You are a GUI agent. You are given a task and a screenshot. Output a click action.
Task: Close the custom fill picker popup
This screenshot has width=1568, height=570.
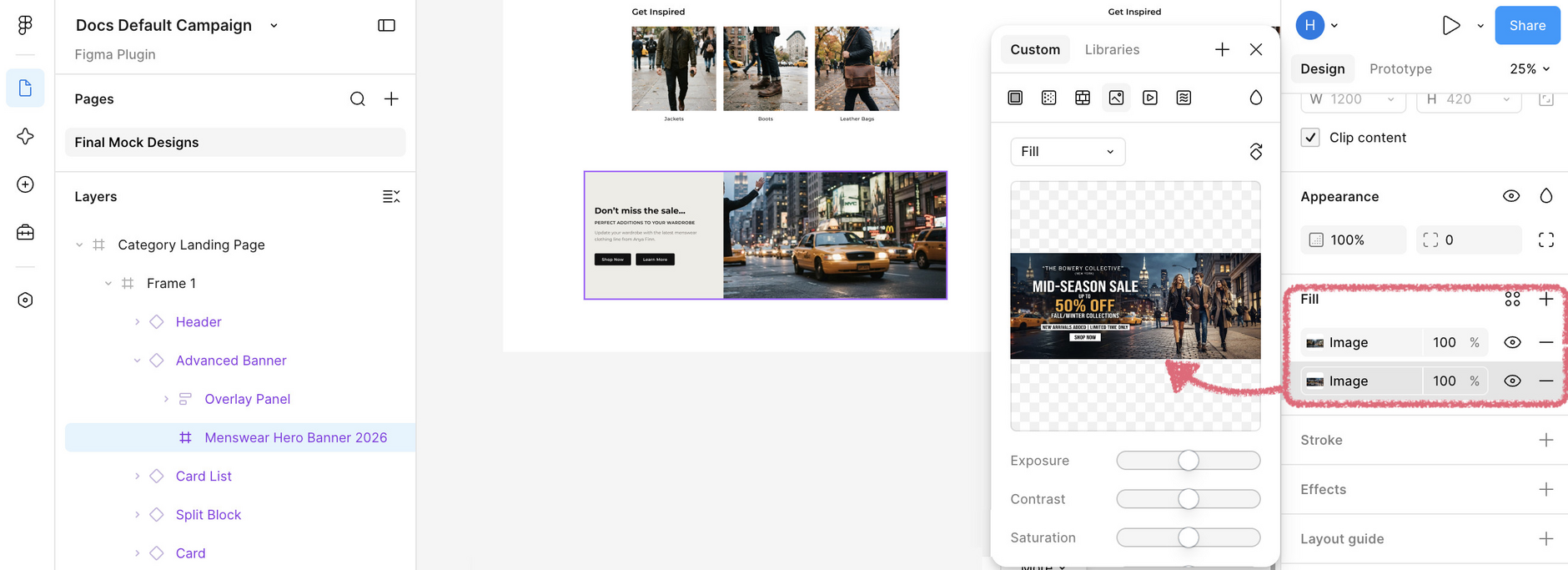click(x=1256, y=49)
